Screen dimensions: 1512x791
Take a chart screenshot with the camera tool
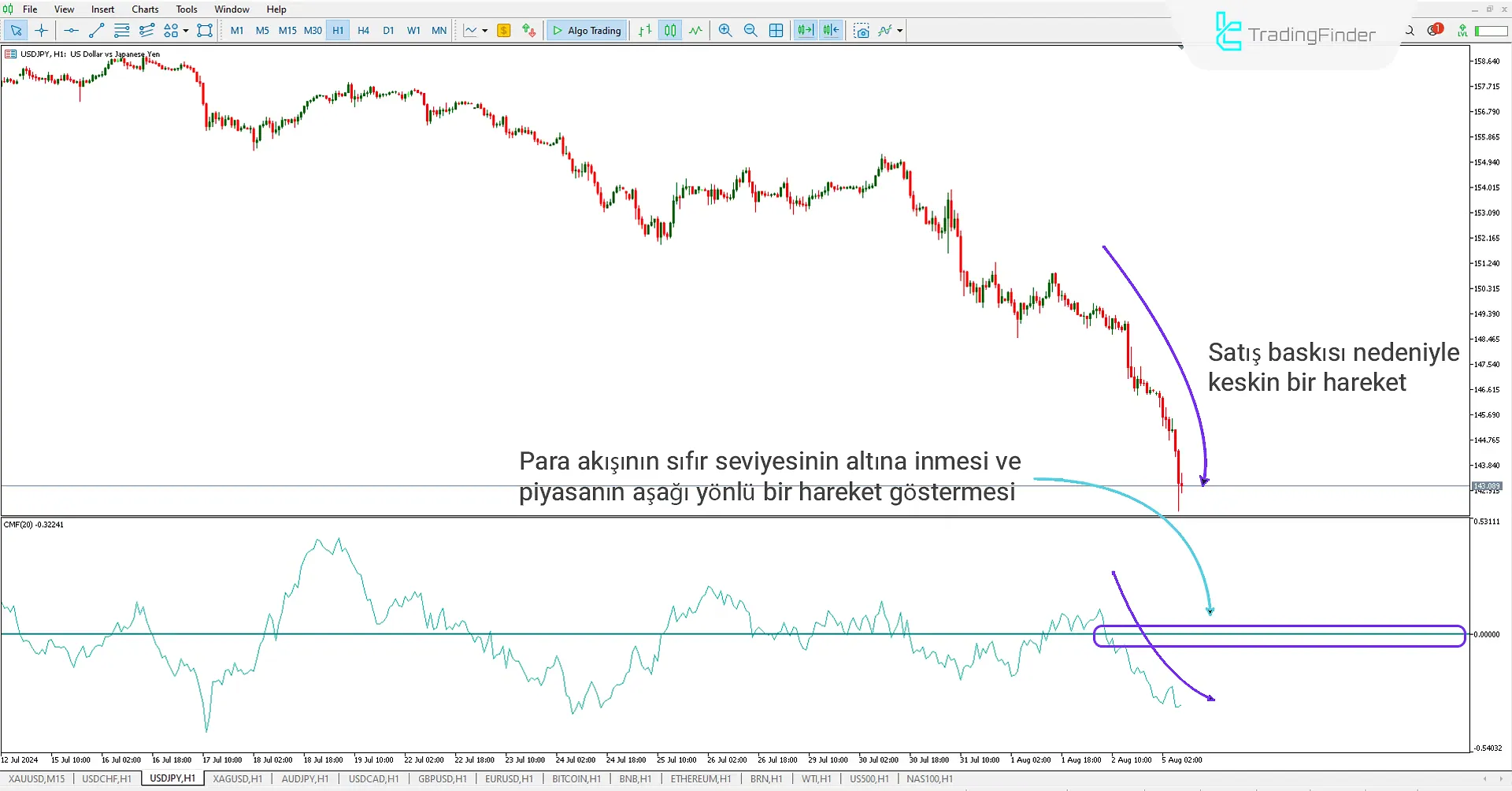coord(862,31)
